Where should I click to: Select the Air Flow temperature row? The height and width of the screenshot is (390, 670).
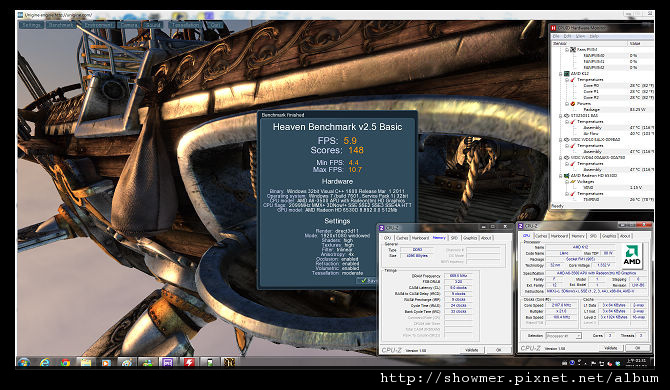click(x=602, y=133)
